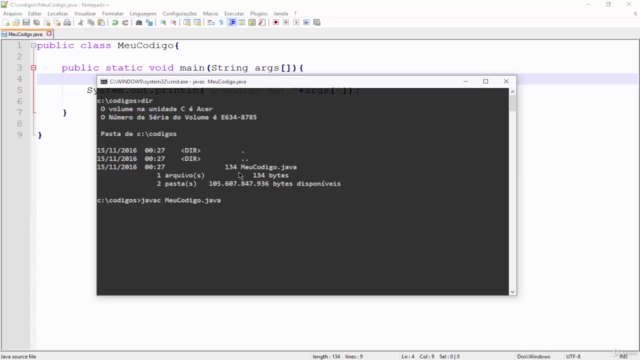This screenshot has height=360, width=640.
Task: Create a new document with the New icon
Action: [6, 22]
